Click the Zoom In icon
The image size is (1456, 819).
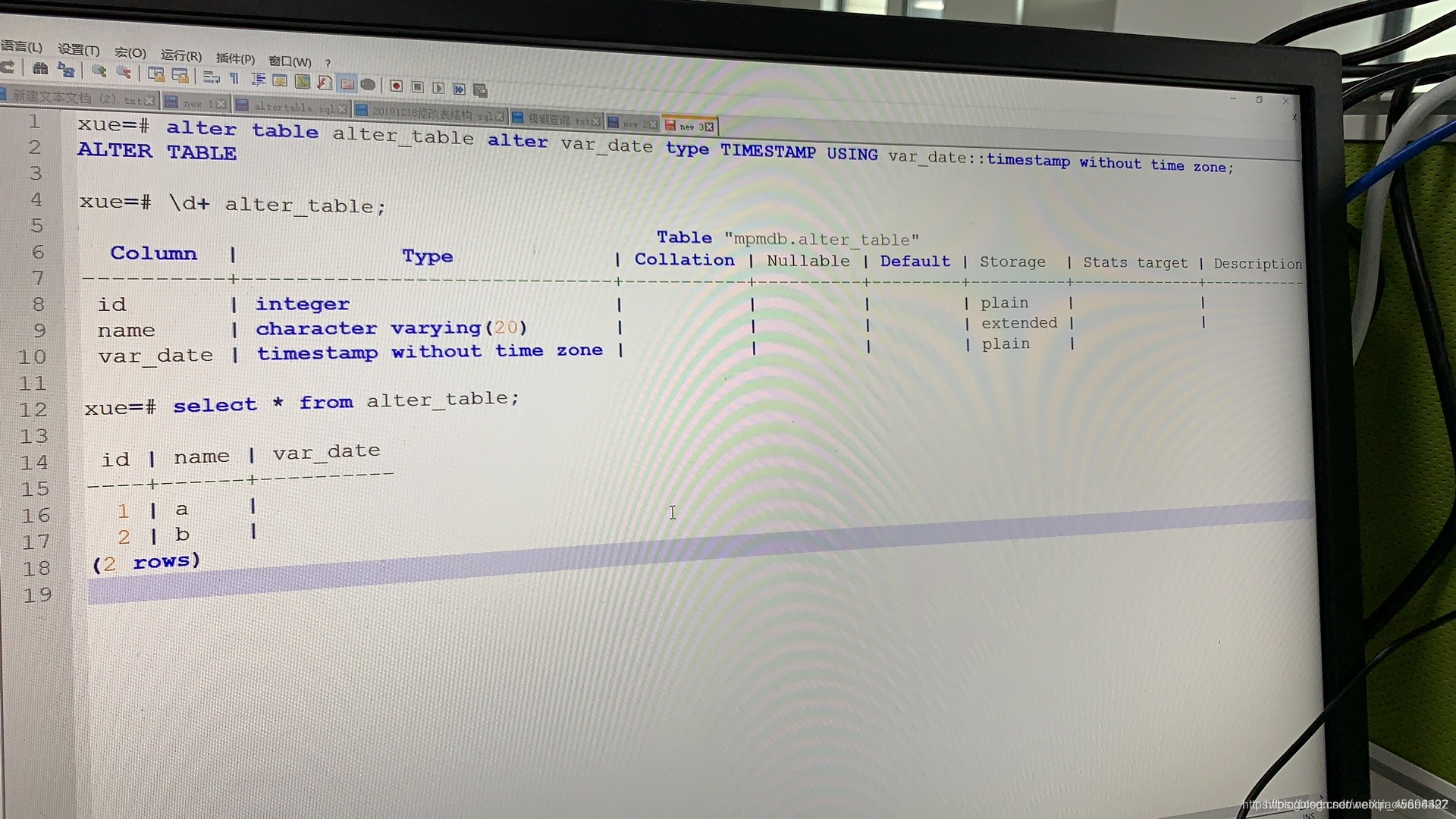[99, 71]
